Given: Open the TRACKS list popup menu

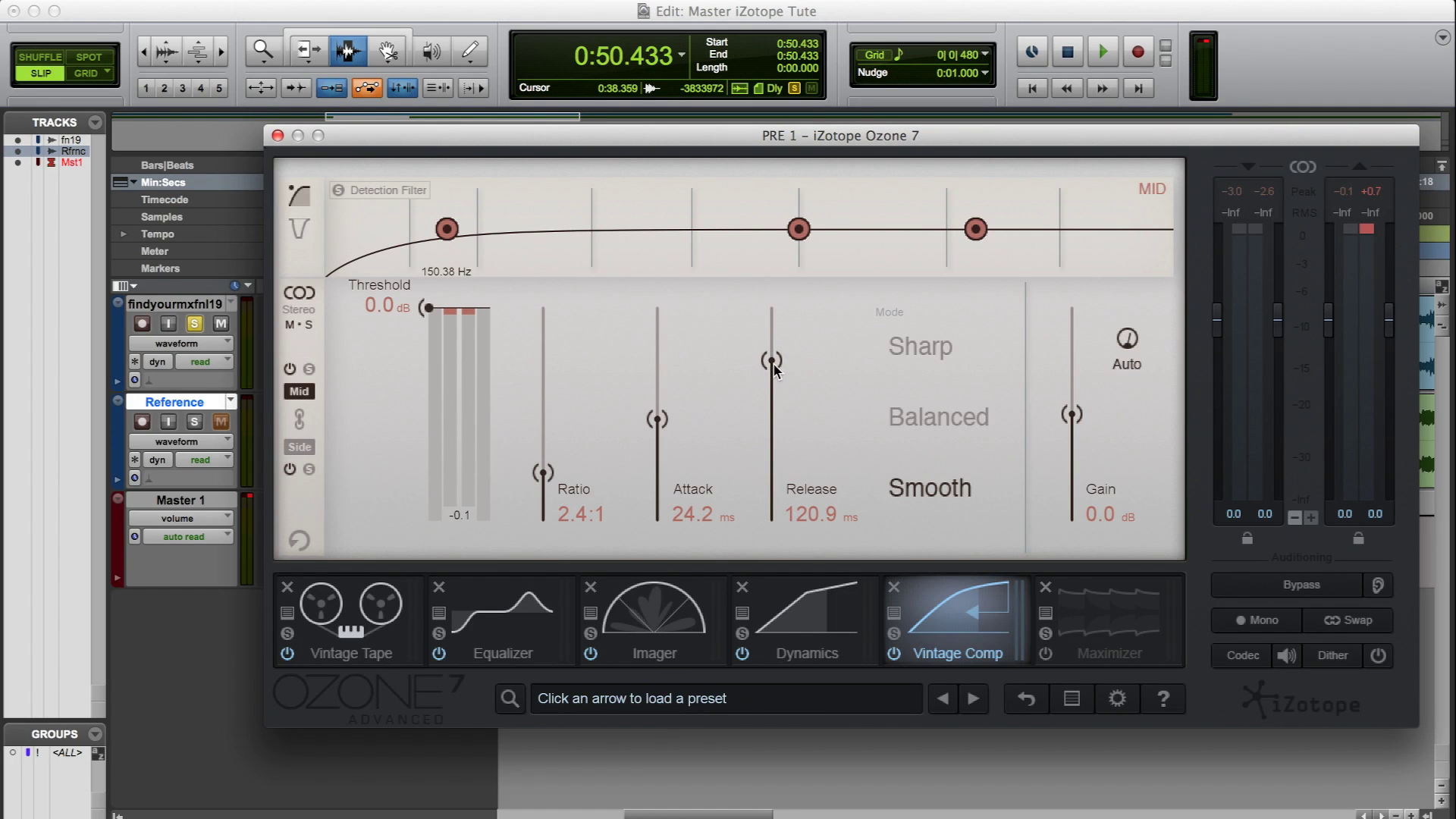Looking at the screenshot, I should pyautogui.click(x=95, y=122).
